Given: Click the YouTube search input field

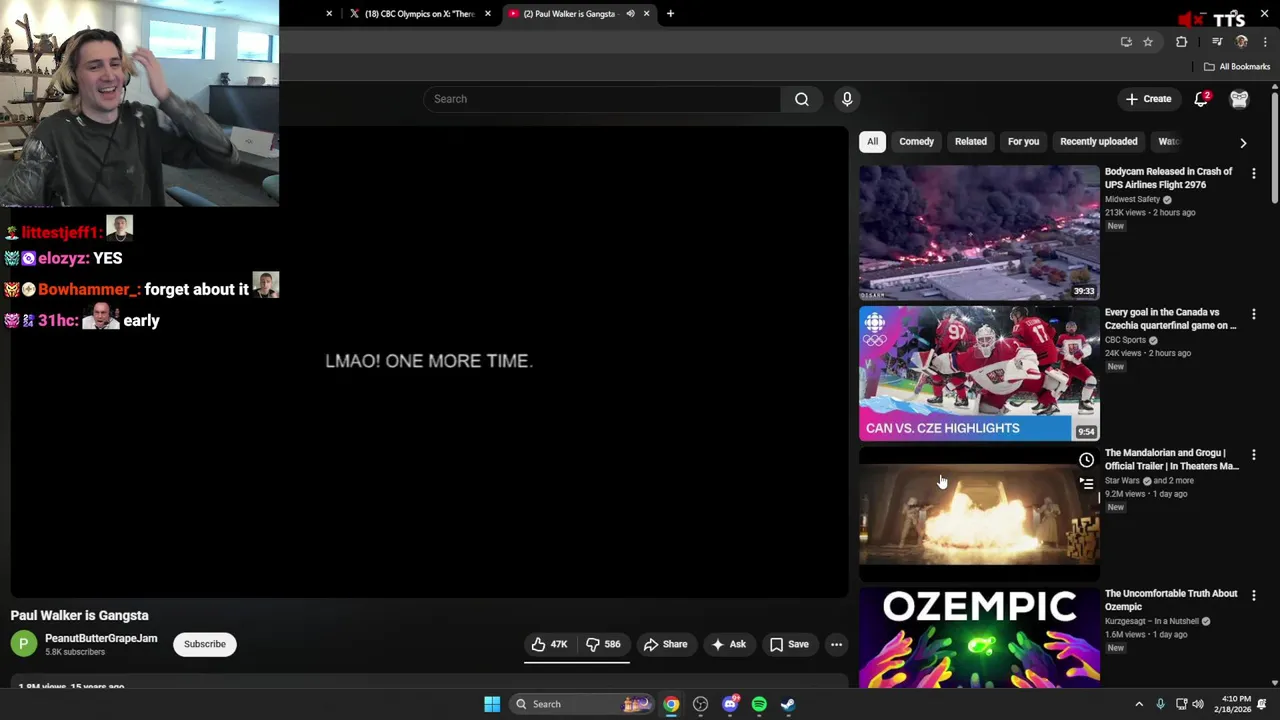Looking at the screenshot, I should pyautogui.click(x=602, y=99).
